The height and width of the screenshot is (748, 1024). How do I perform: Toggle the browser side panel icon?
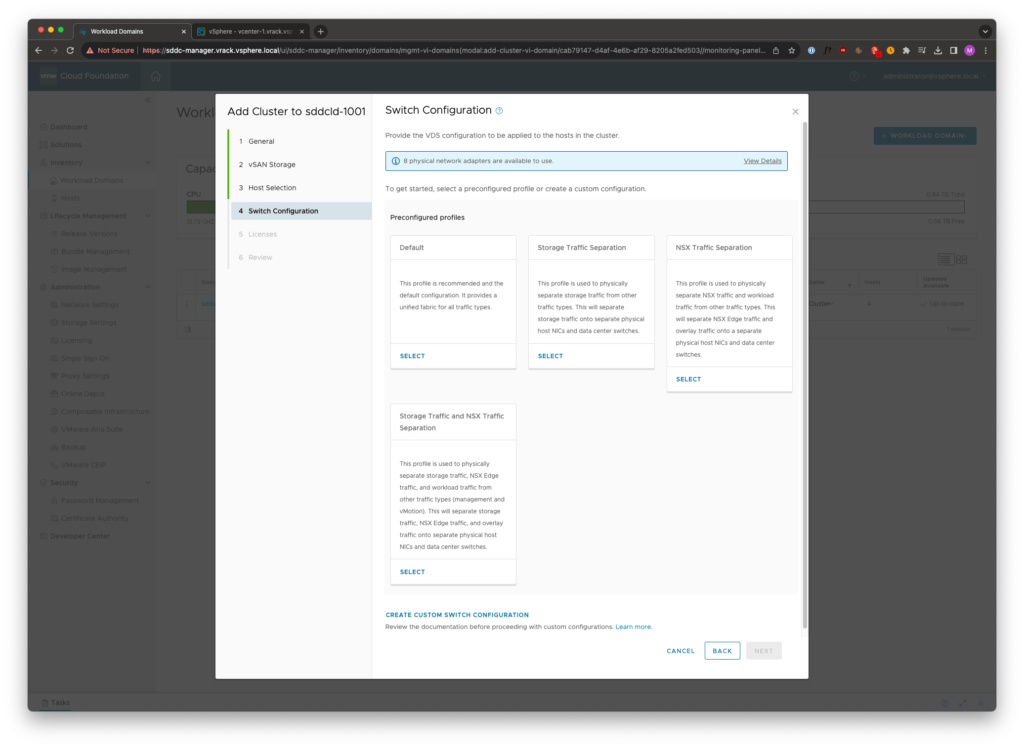coord(953,50)
